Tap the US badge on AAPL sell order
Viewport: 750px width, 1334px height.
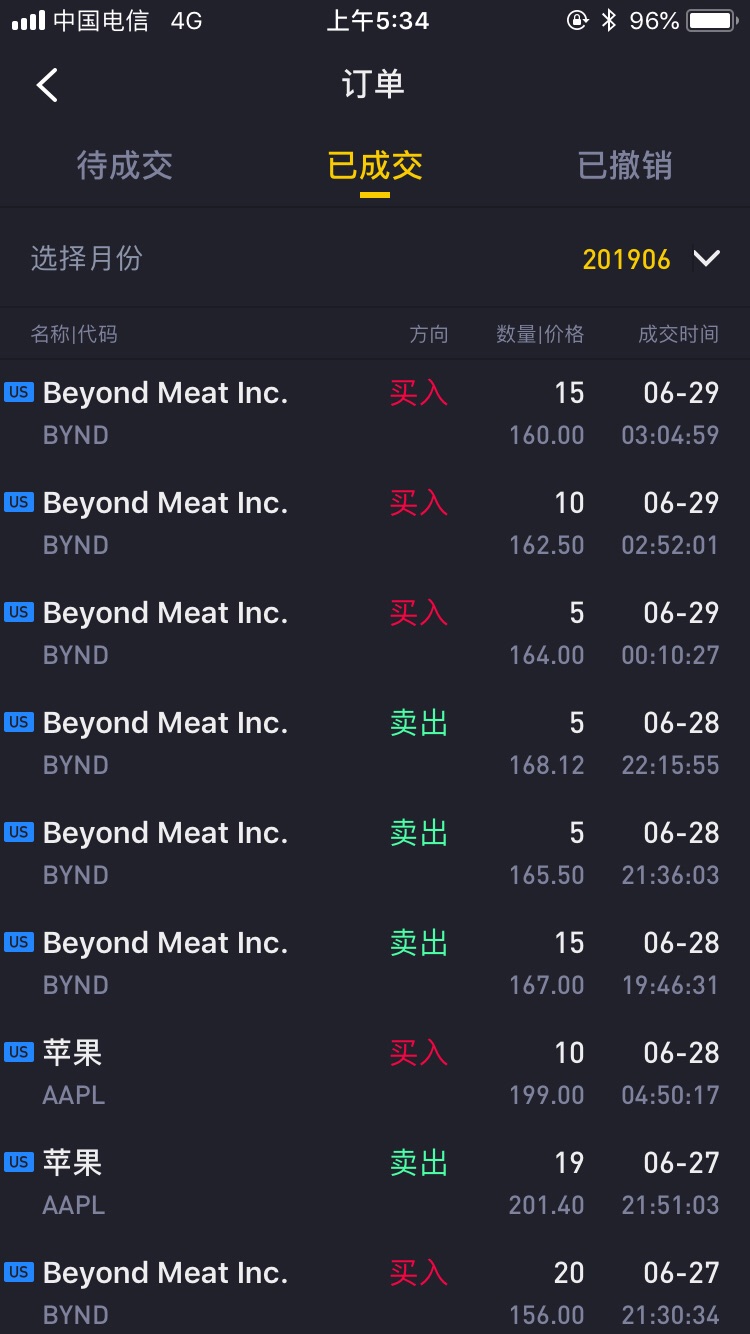point(19,1162)
